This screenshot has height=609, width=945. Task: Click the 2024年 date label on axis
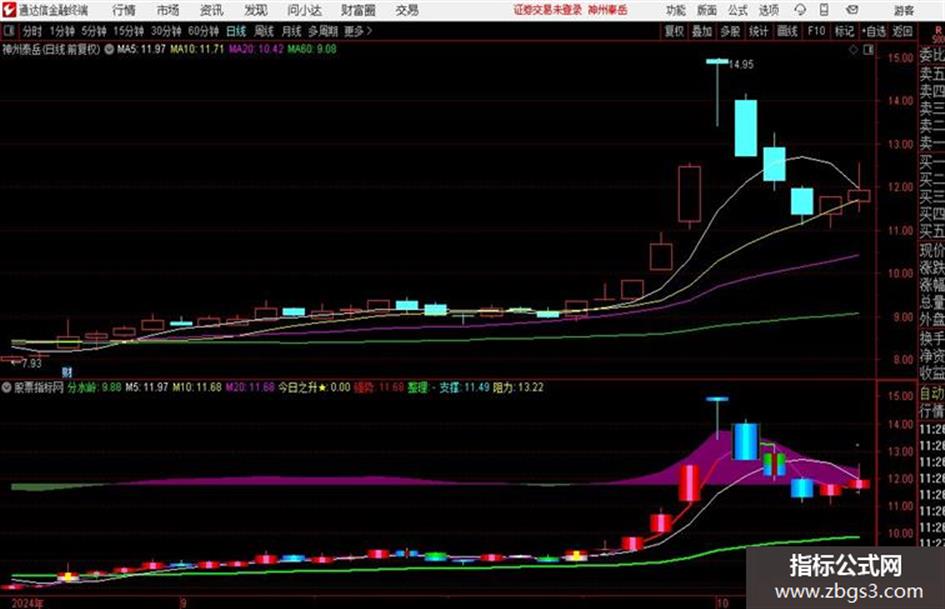coord(27,603)
